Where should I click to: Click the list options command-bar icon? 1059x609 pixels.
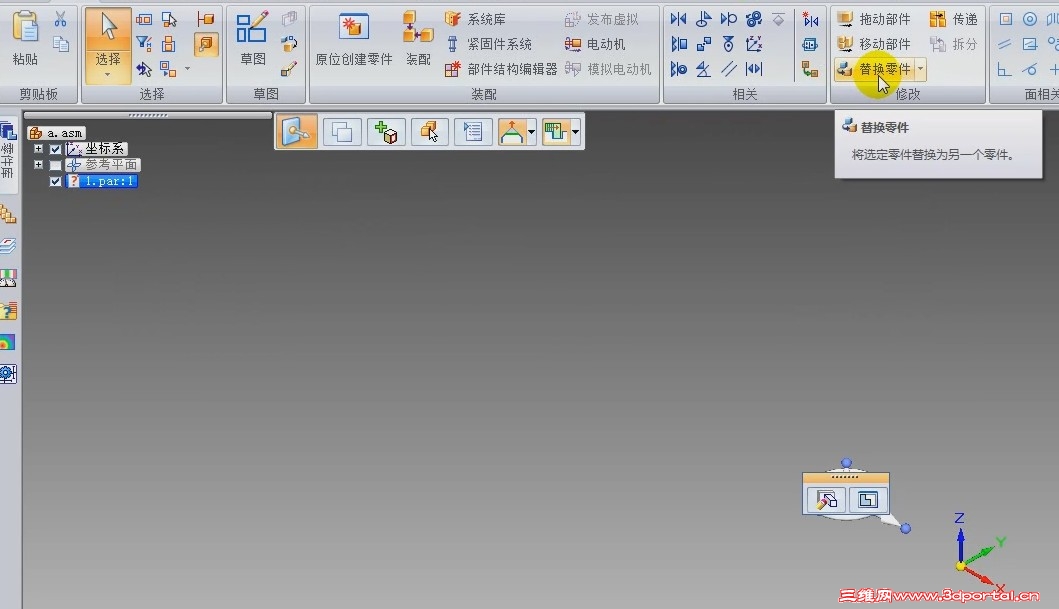pyautogui.click(x=473, y=132)
